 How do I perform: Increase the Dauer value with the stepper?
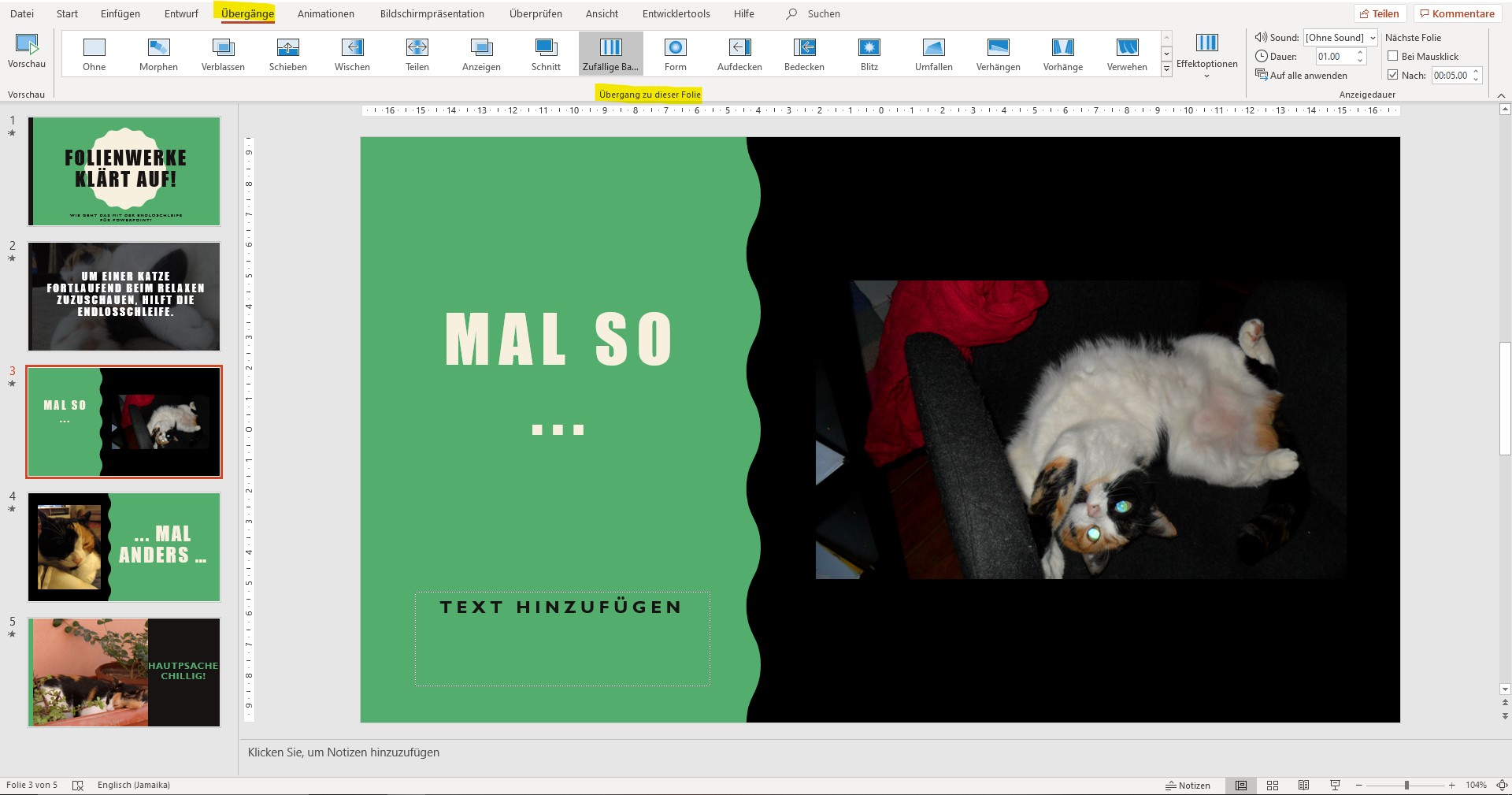tap(1360, 52)
